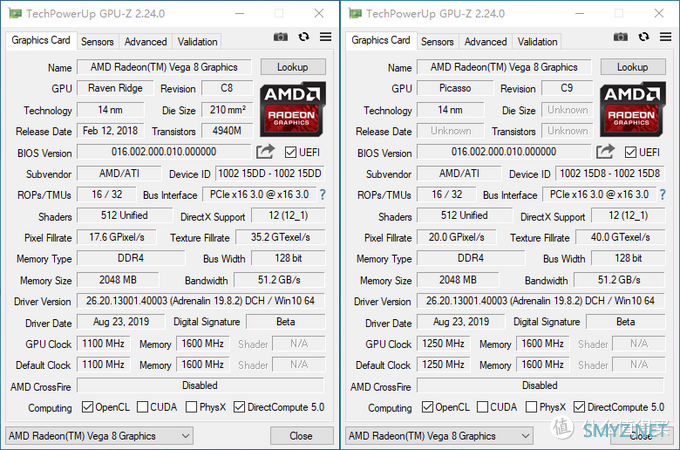Switch to Validation tab in right window
The image size is (680, 450).
coord(537,42)
